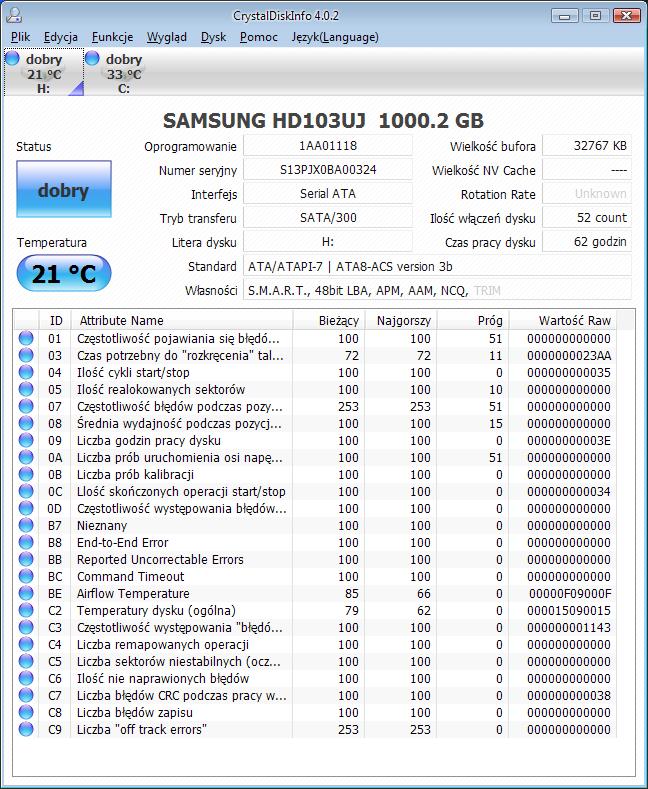Click status orb for attribute 09

26,440
